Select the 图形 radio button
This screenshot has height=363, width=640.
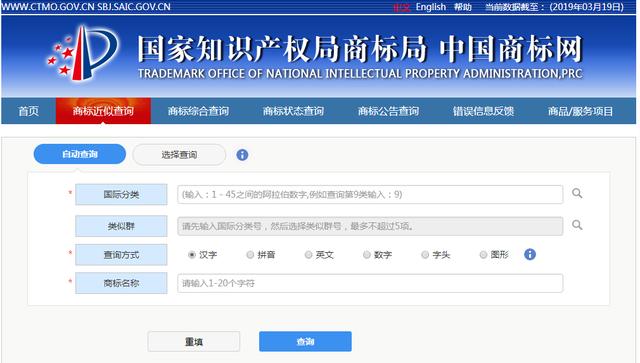483,255
